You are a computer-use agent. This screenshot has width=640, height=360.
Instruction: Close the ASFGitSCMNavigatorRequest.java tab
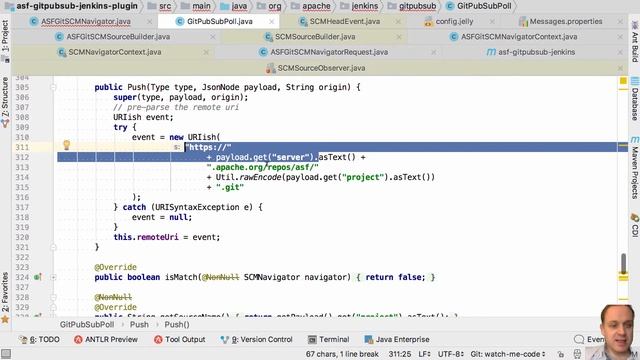coord(433,52)
